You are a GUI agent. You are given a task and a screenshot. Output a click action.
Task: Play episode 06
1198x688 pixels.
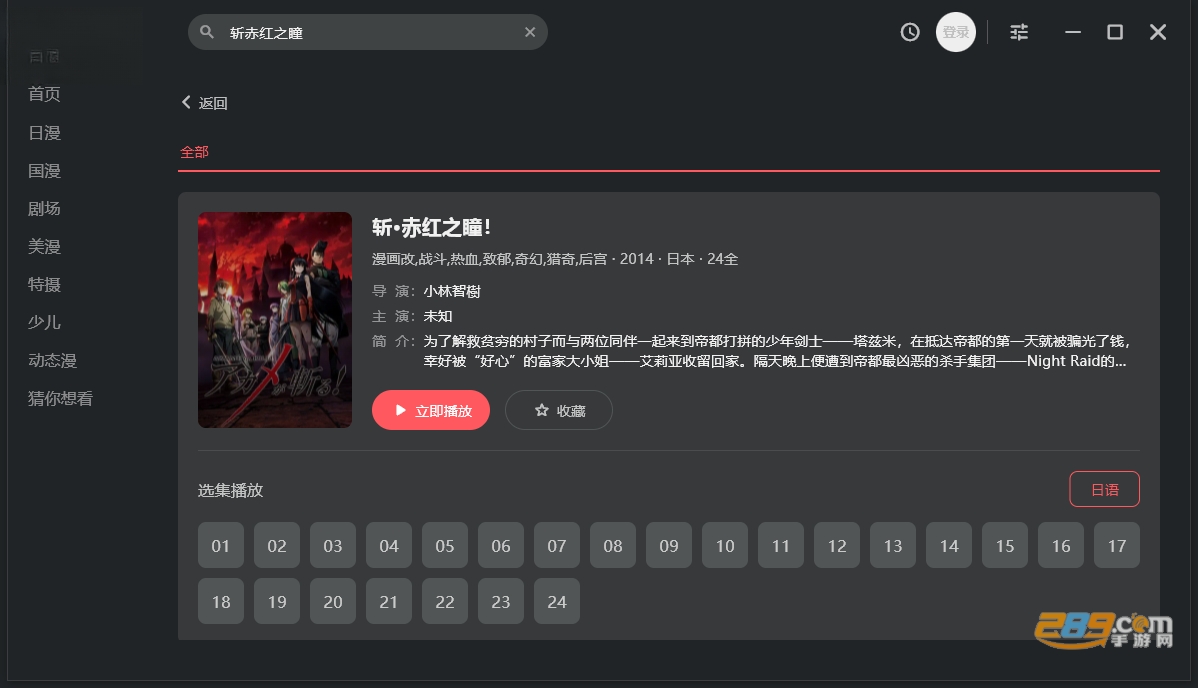point(500,546)
